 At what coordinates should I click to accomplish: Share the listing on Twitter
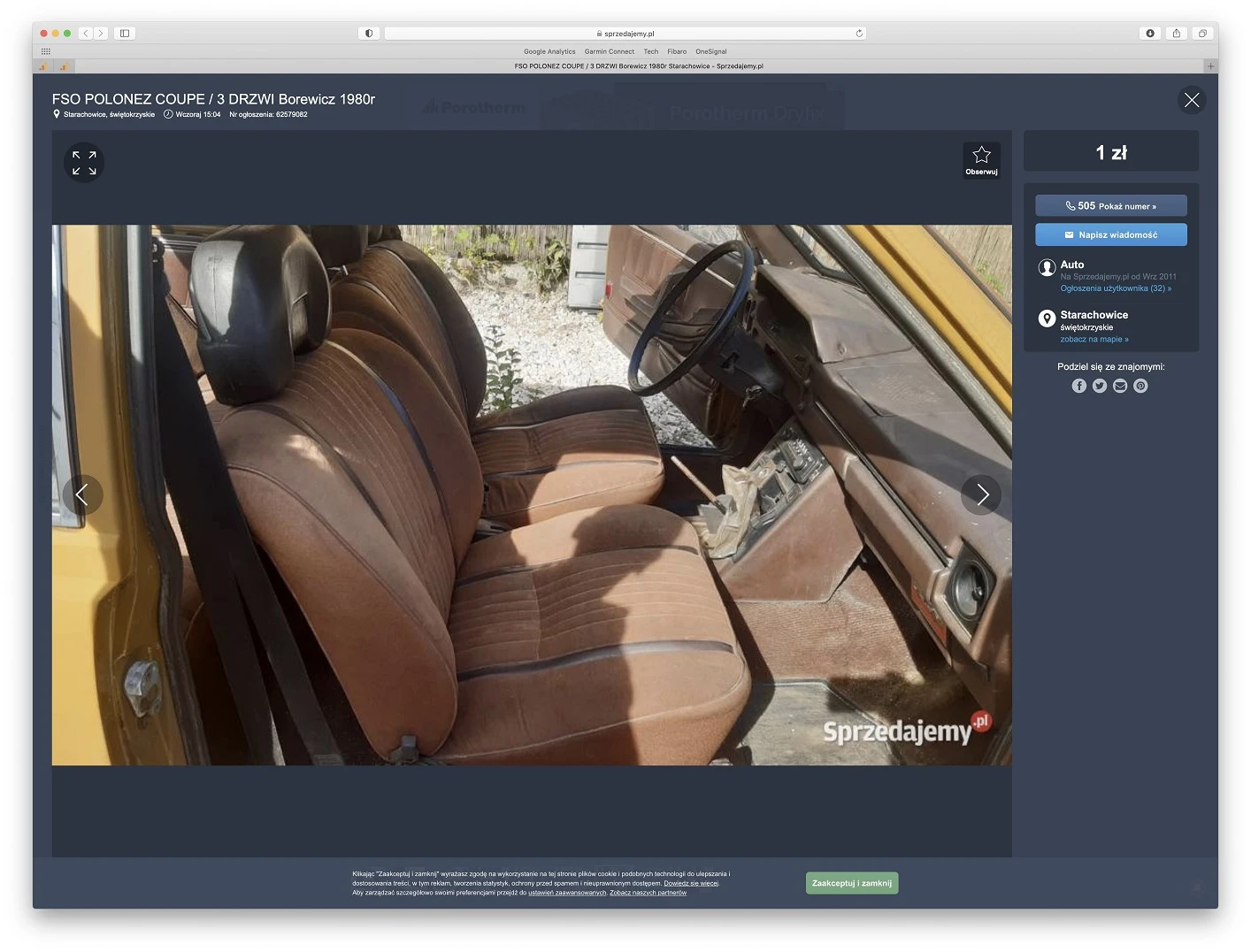tap(1100, 386)
